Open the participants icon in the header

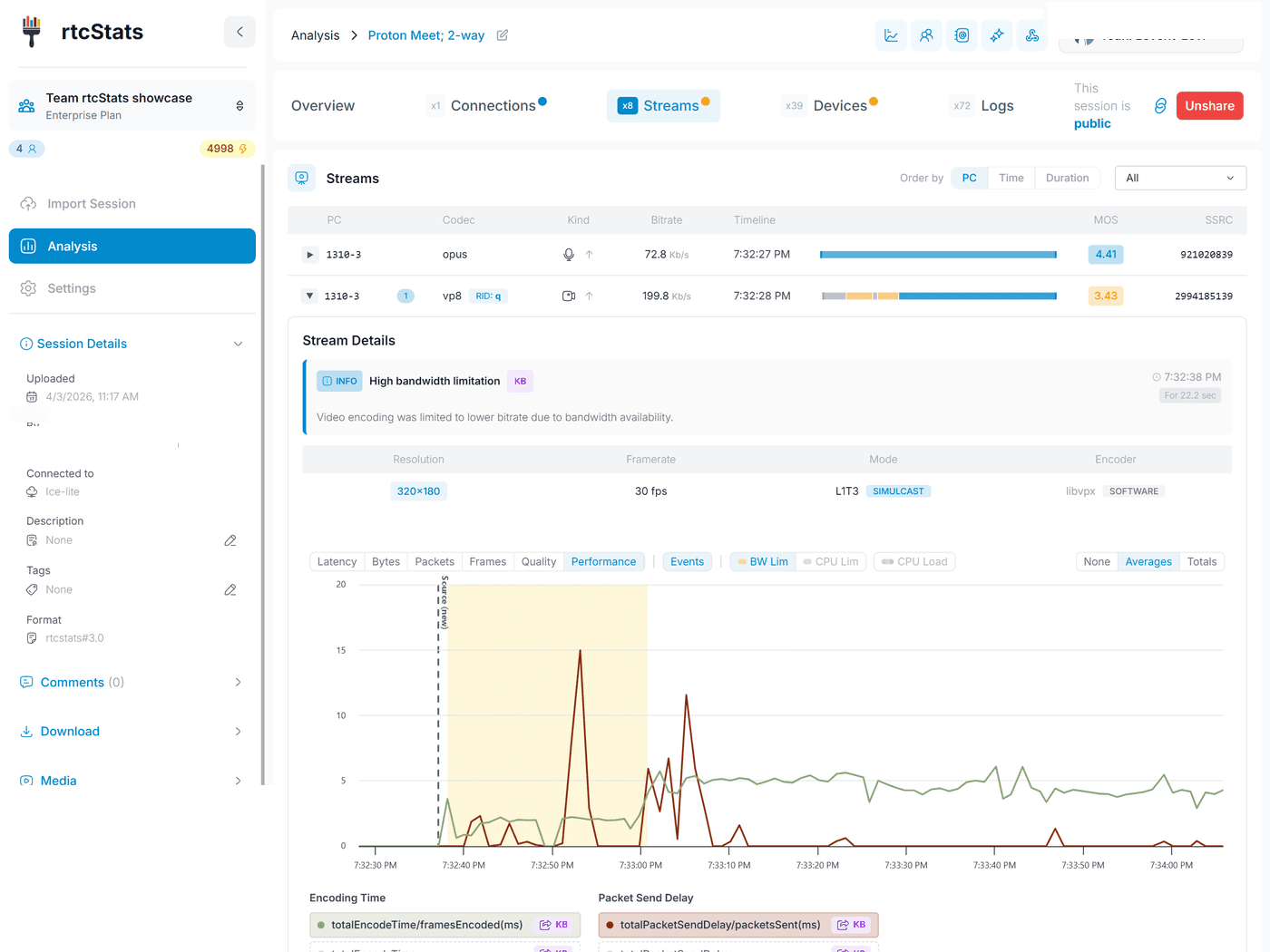pos(926,35)
